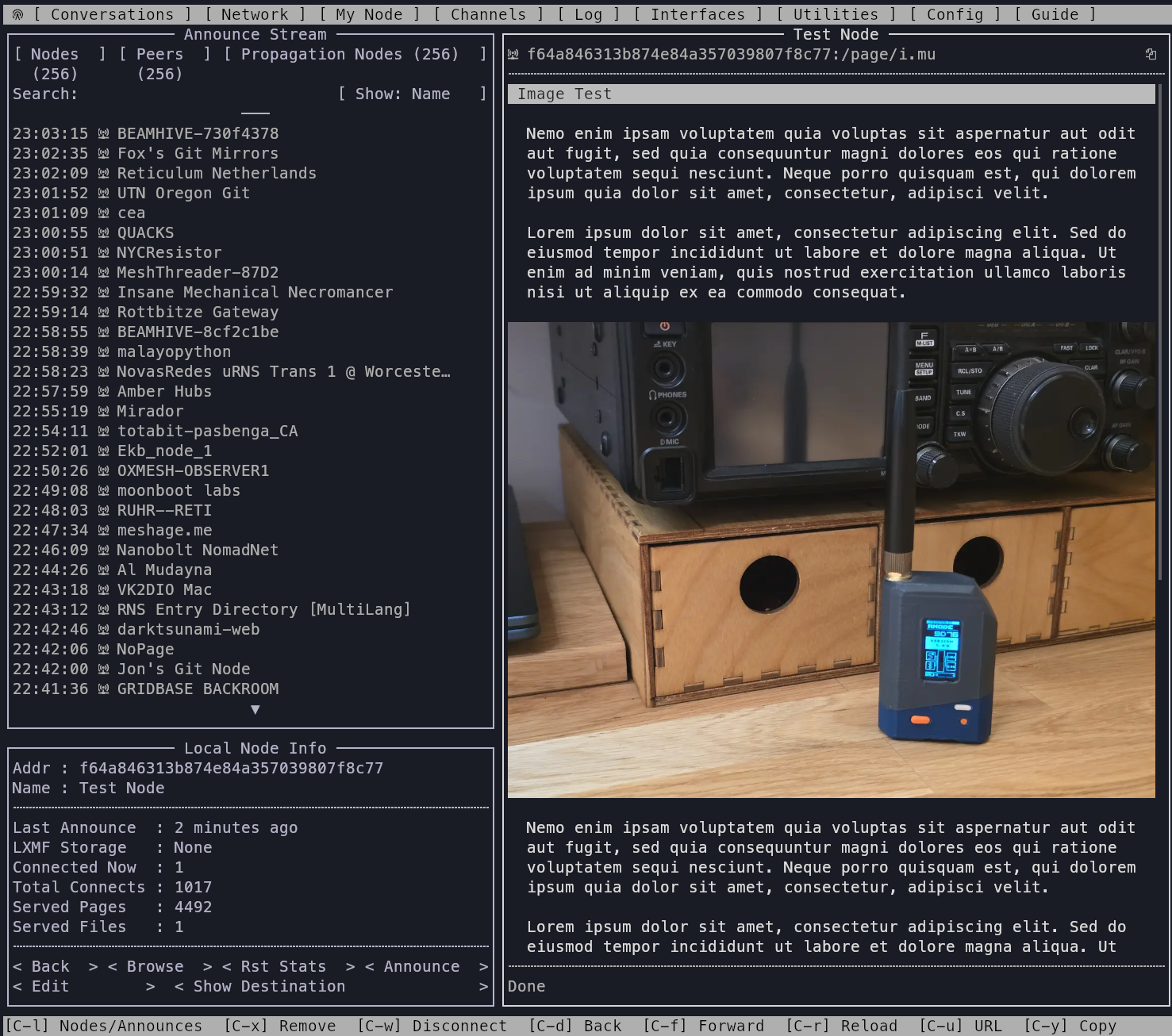Image resolution: width=1172 pixels, height=1036 pixels.
Task: Click the node icon next to RUHR--RETI
Action: pos(103,510)
